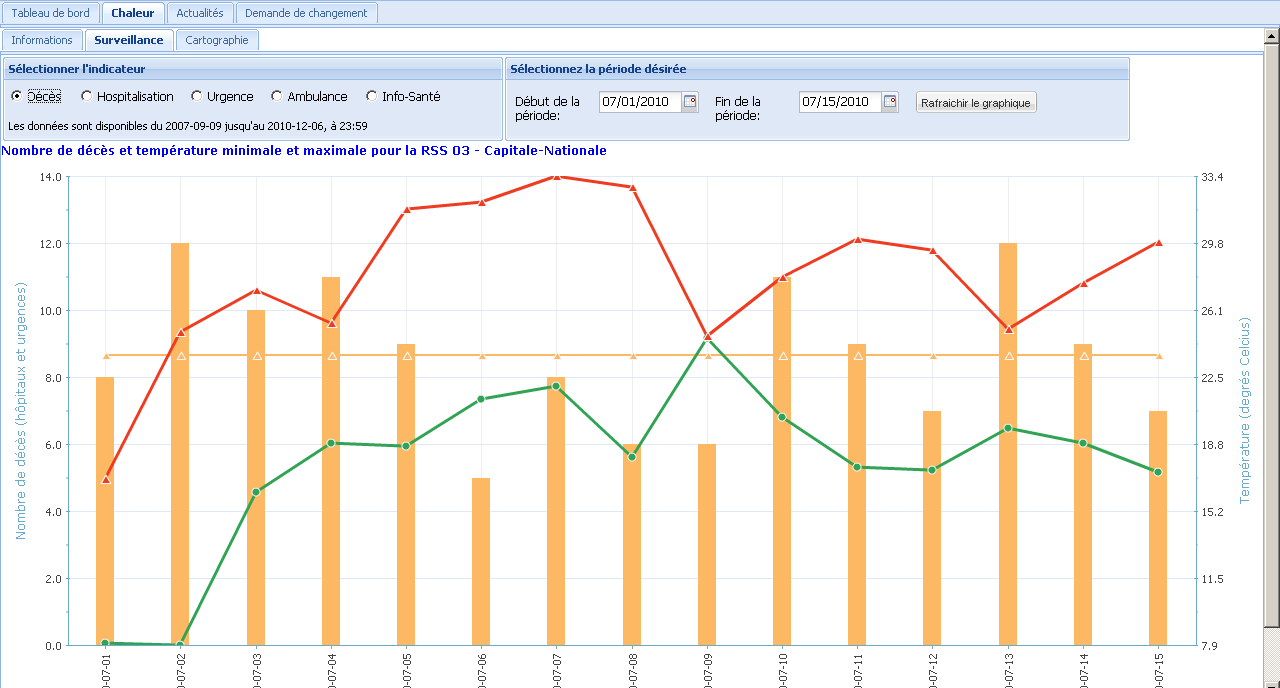Open calendar picker for start date

click(x=690, y=102)
